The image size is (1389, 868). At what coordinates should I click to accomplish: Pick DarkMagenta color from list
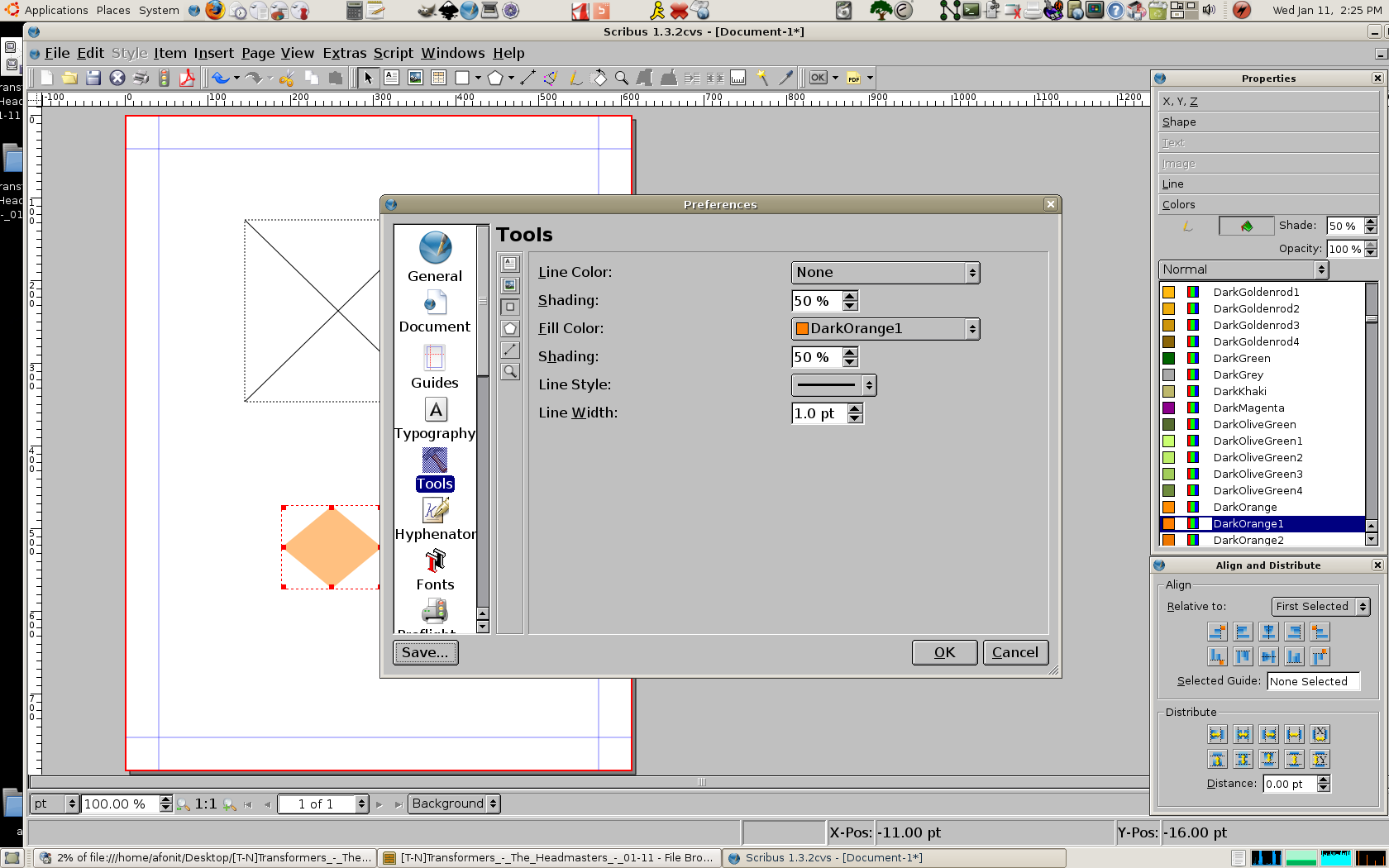(x=1248, y=408)
